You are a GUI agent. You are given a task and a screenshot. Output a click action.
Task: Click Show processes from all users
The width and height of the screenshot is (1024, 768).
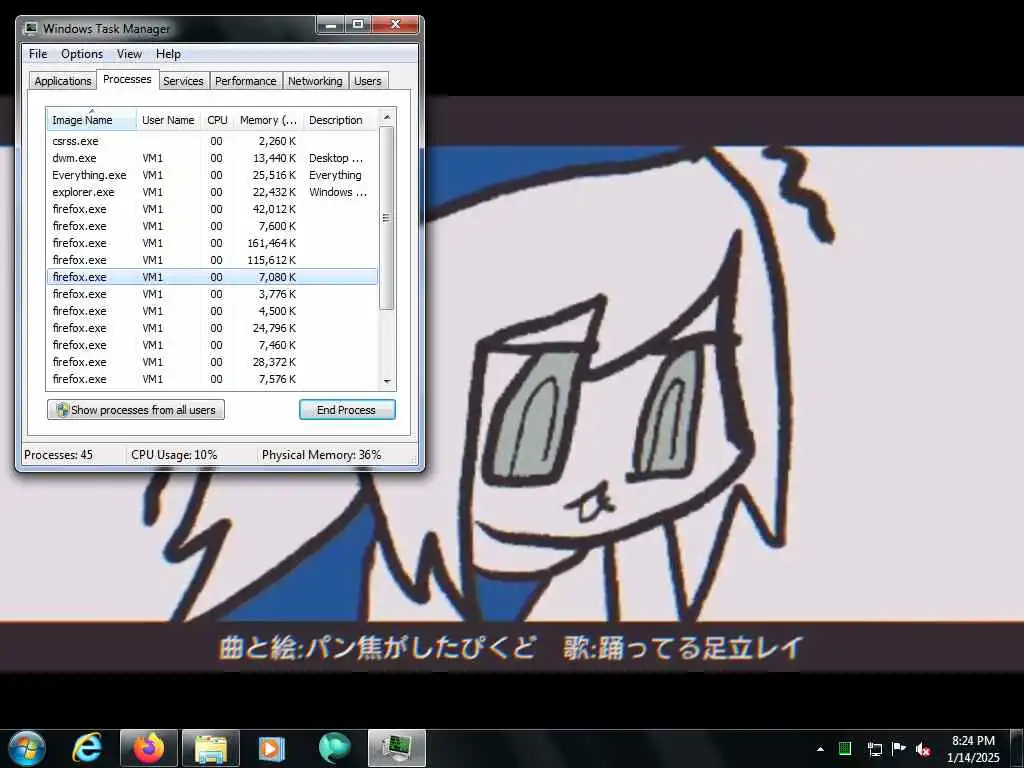click(x=136, y=410)
